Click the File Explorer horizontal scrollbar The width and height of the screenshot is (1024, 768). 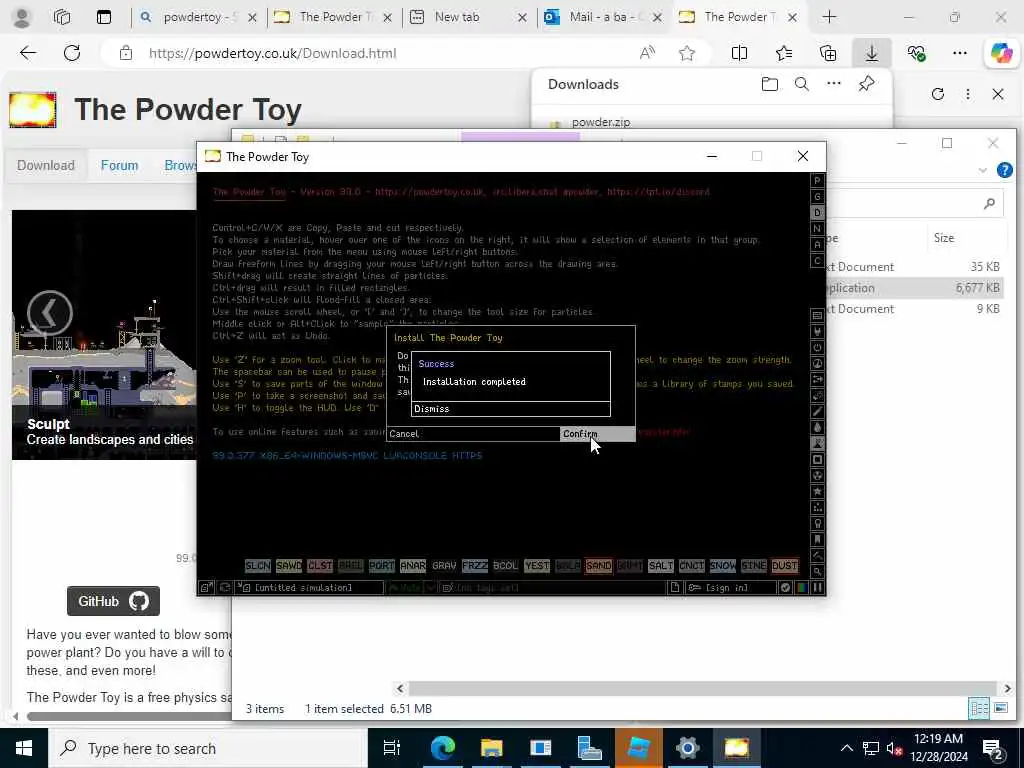[x=703, y=688]
